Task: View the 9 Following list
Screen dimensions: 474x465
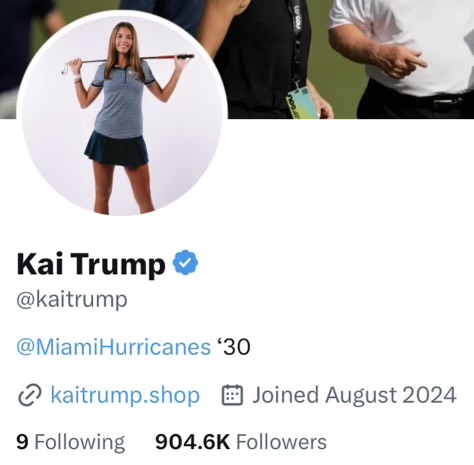Action: [x=71, y=442]
